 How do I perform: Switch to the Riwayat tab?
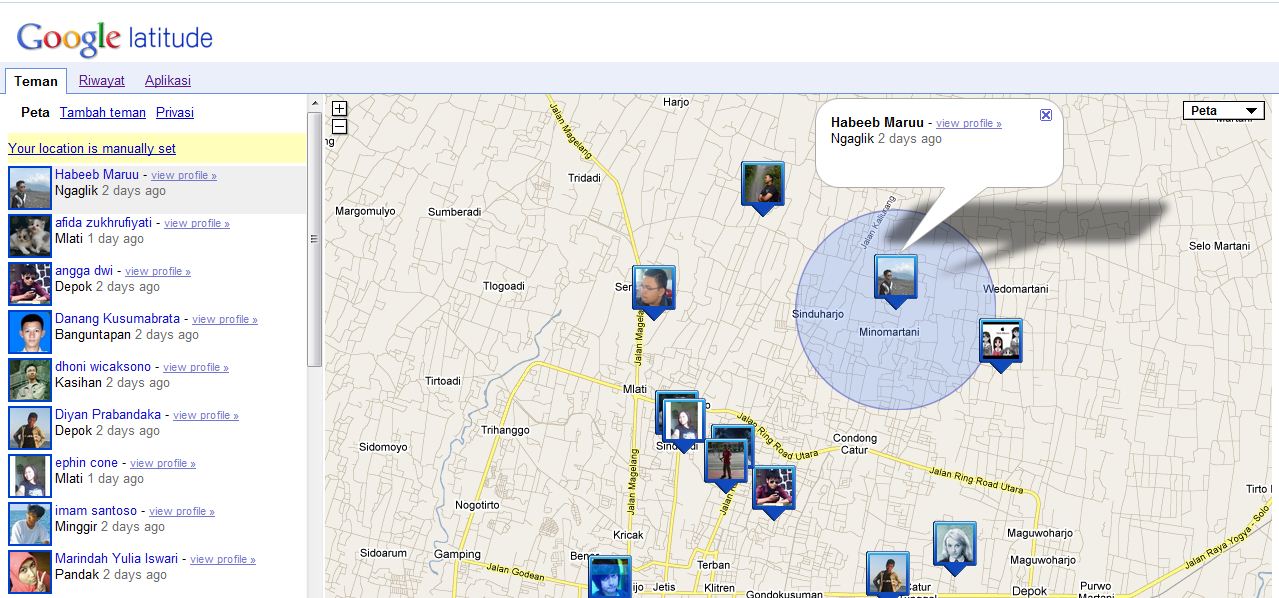click(x=102, y=81)
